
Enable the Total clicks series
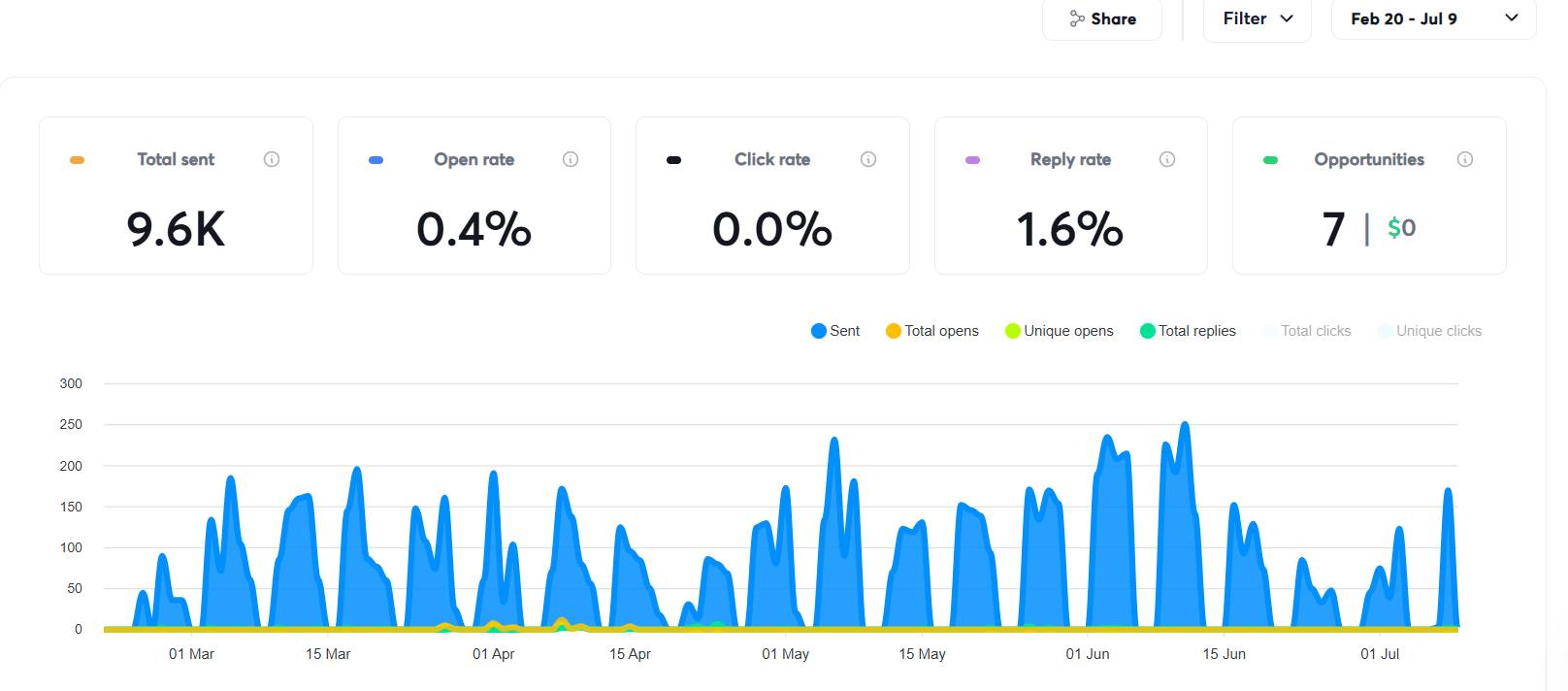pos(1307,331)
